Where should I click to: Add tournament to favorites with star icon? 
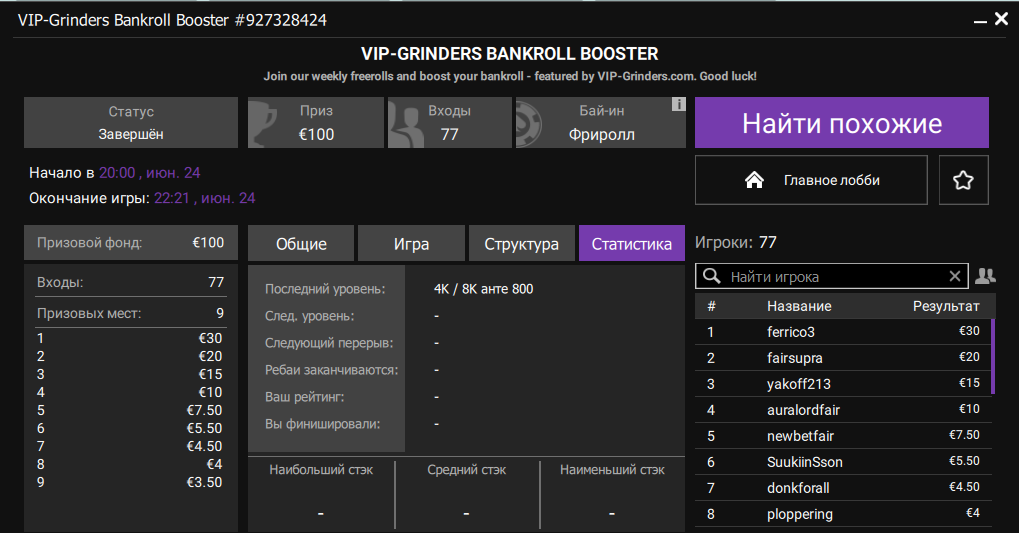[x=963, y=180]
